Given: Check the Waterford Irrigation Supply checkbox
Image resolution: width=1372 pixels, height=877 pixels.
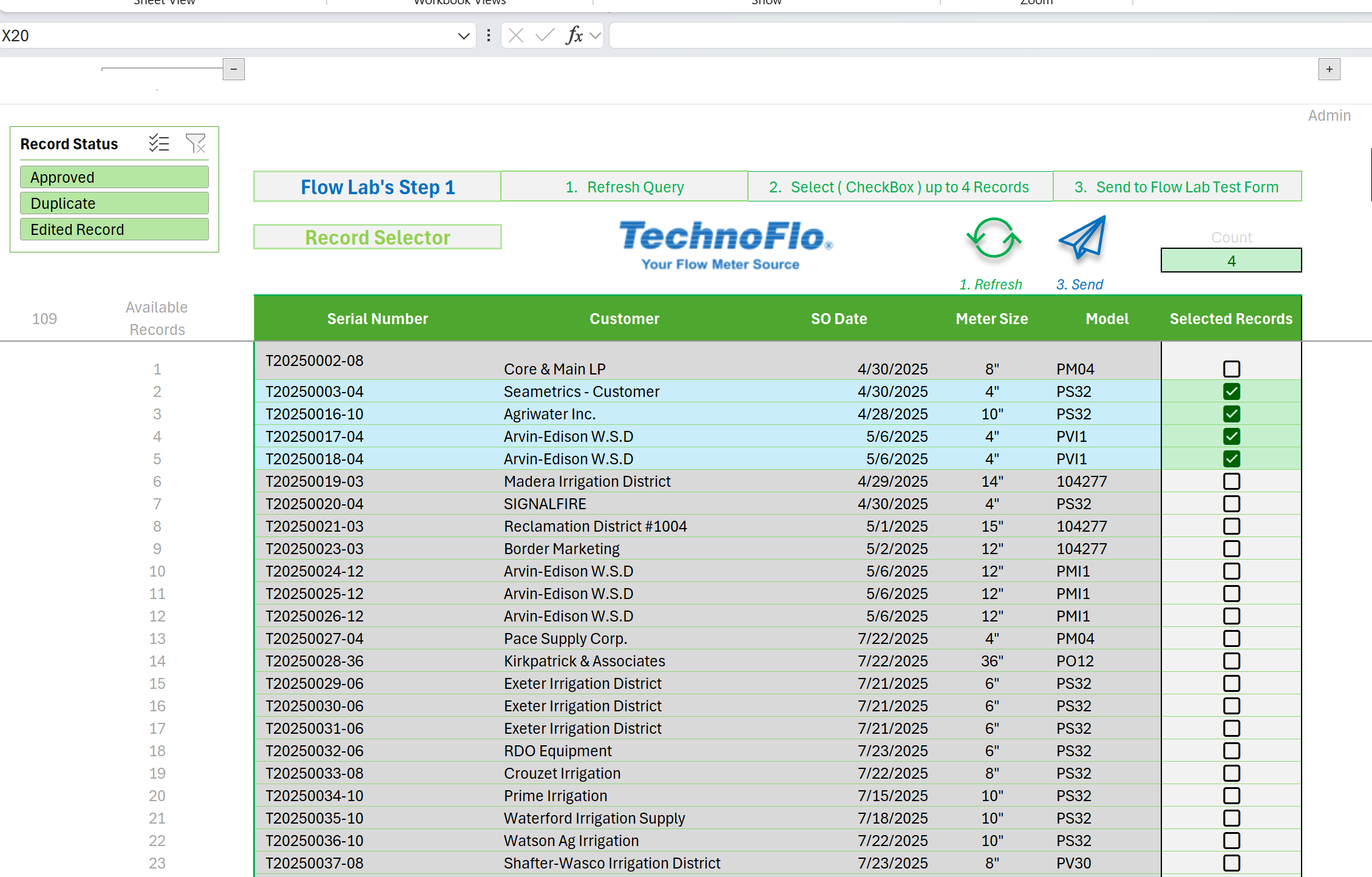Looking at the screenshot, I should [1232, 818].
